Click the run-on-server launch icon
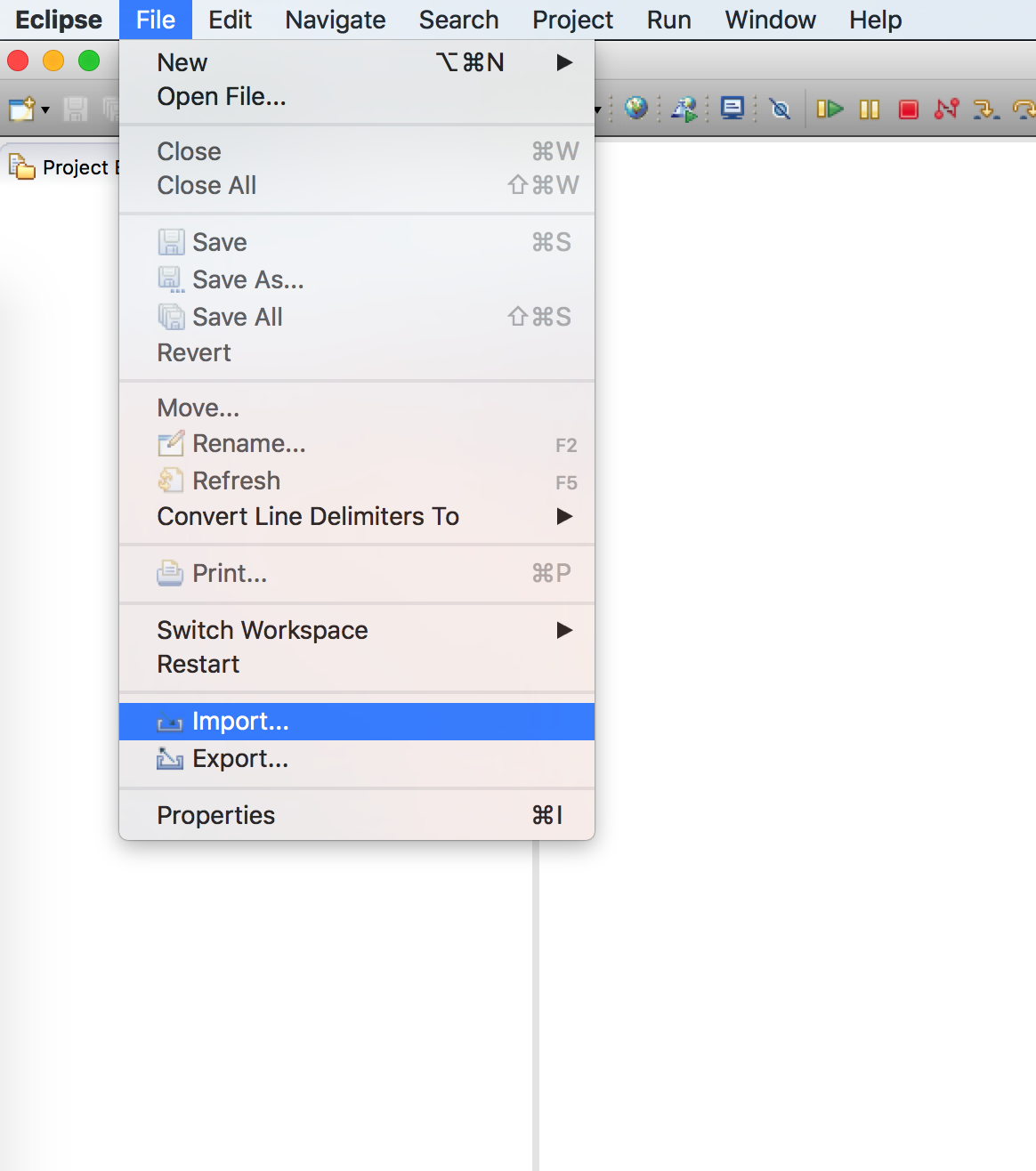1036x1171 pixels. [684, 109]
